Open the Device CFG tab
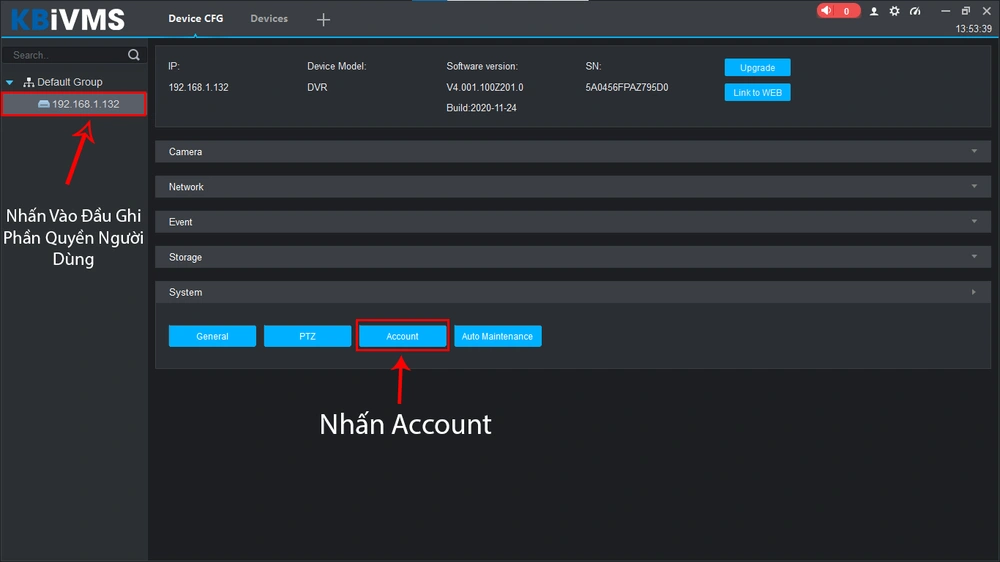 click(196, 18)
